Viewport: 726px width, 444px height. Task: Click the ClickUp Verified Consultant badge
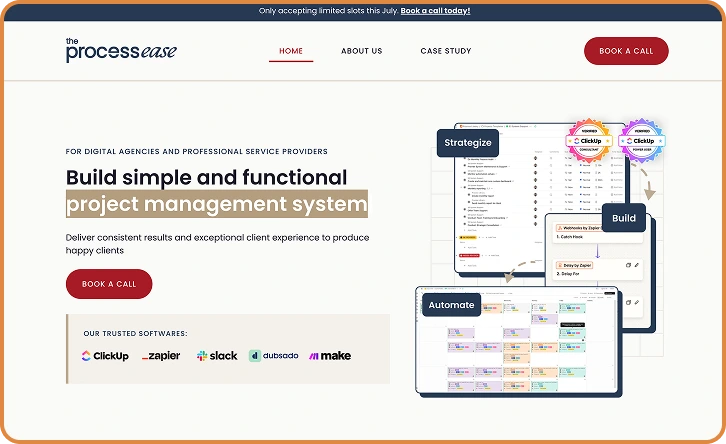[588, 141]
